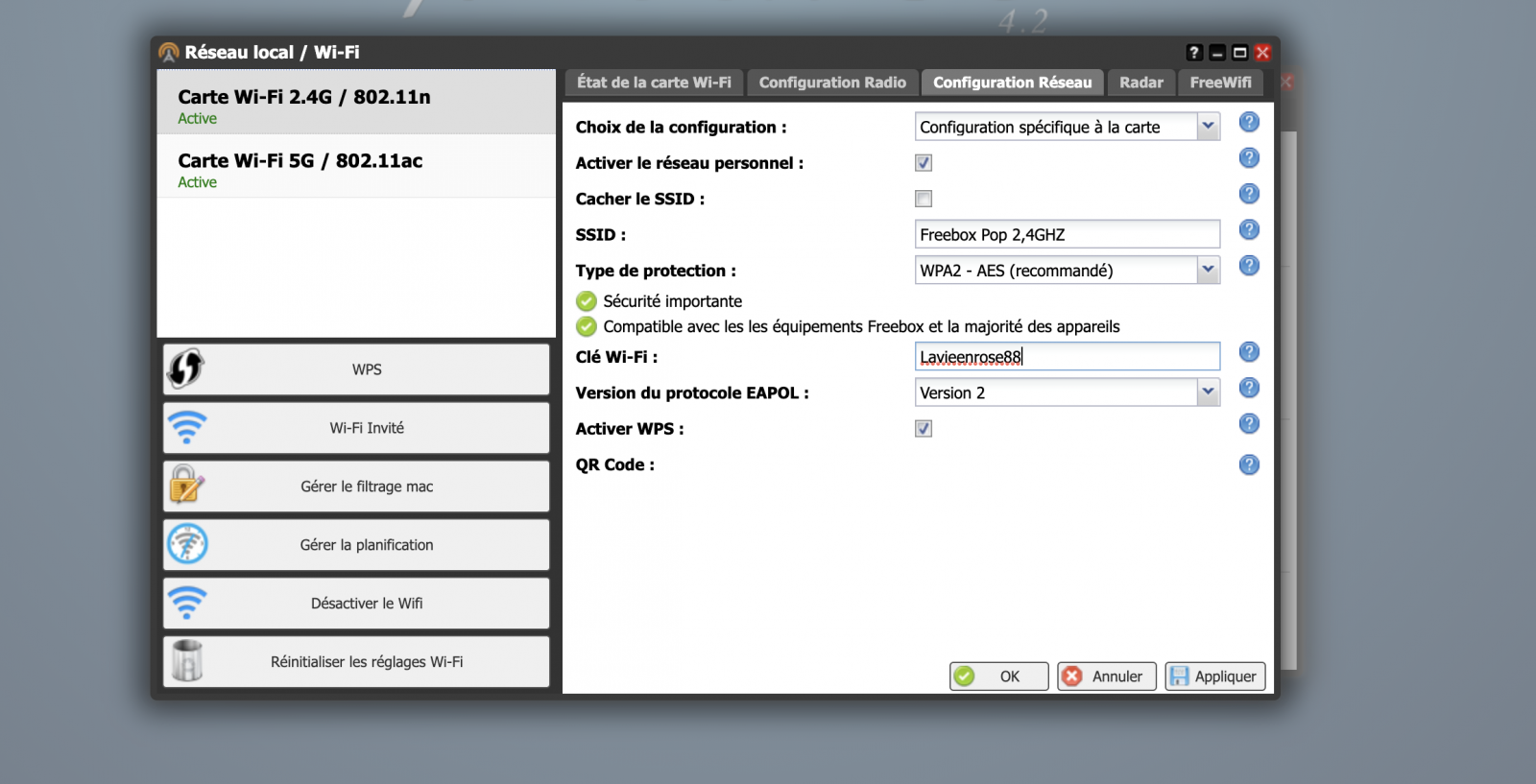Uncheck Activer le réseau personnel
Image resolution: width=1536 pixels, height=784 pixels.
pyautogui.click(x=924, y=163)
